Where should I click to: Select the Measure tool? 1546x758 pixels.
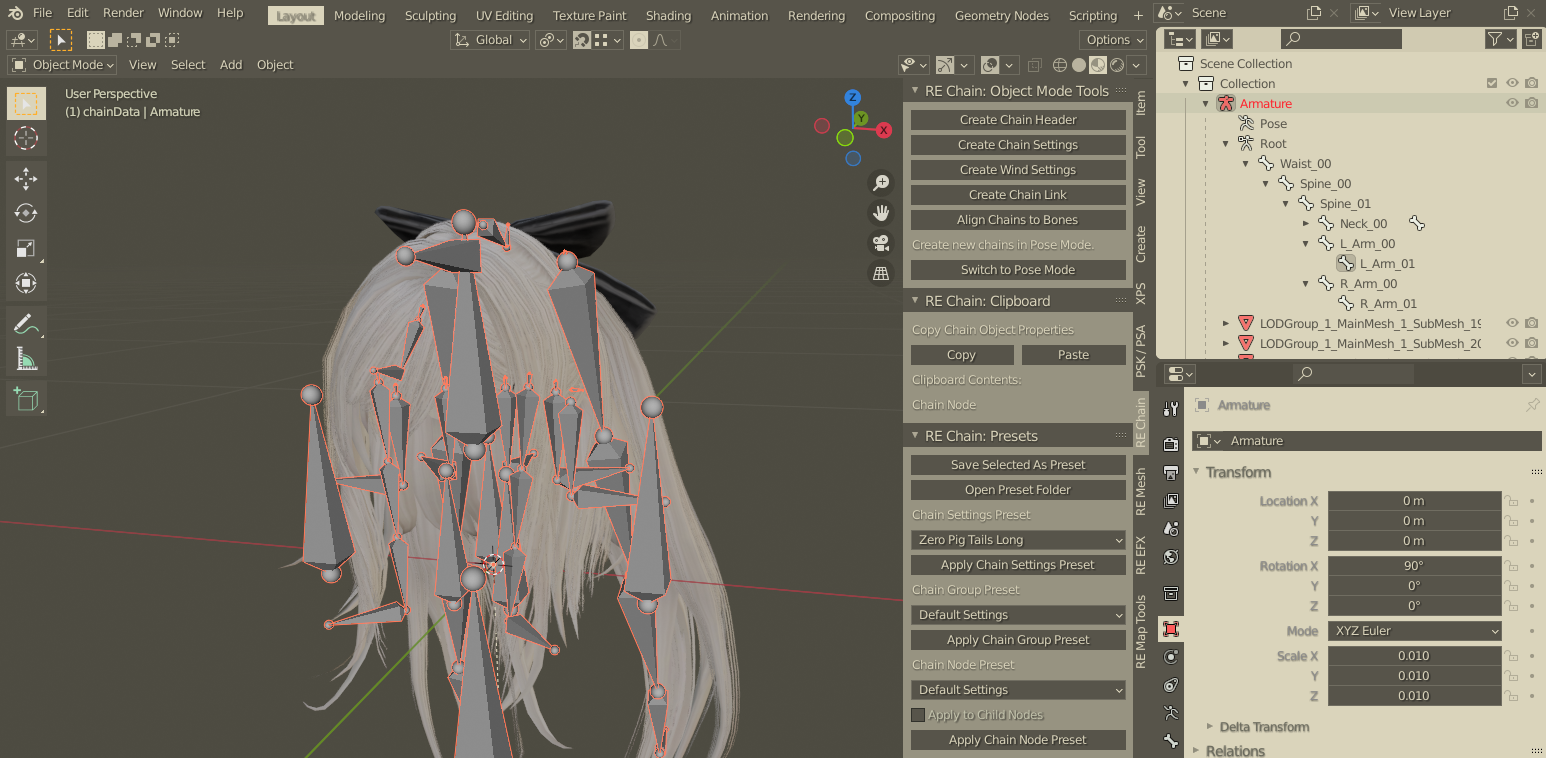27,359
